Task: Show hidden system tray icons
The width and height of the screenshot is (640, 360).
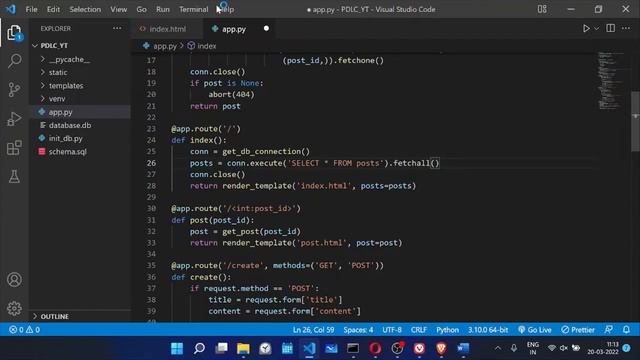Action: [x=498, y=348]
